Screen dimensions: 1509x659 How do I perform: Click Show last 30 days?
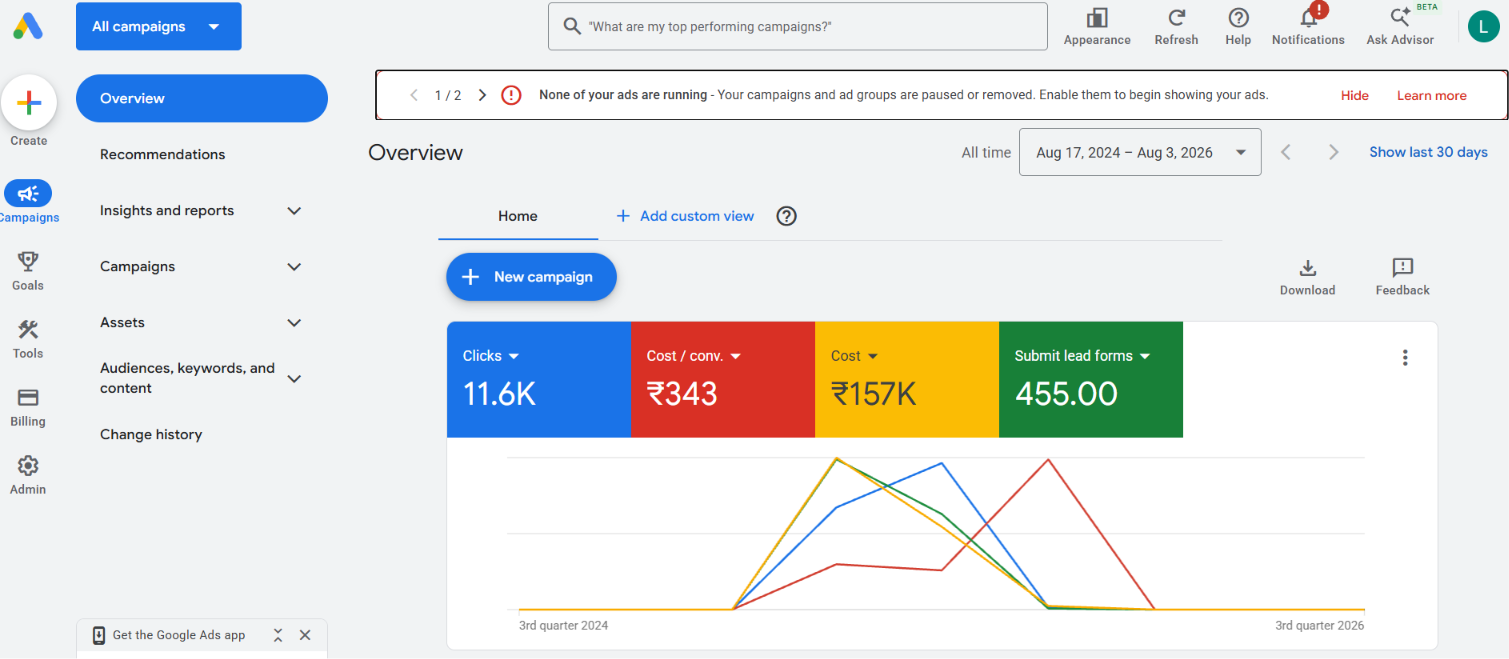pyautogui.click(x=1428, y=152)
